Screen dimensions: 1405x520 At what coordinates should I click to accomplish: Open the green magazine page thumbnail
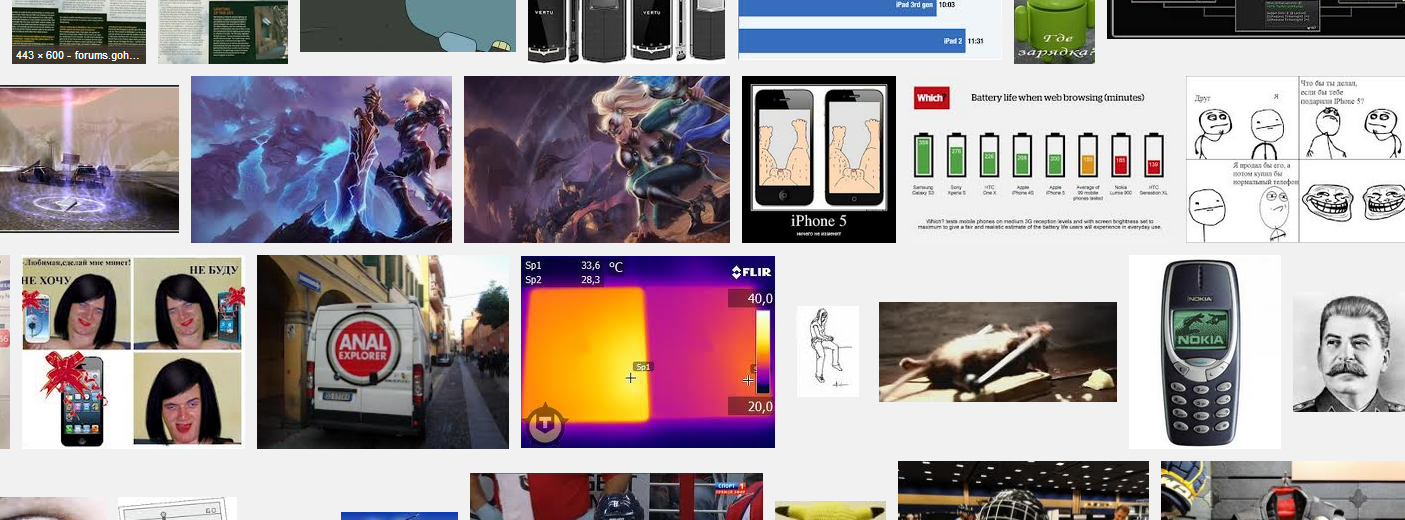coord(223,32)
